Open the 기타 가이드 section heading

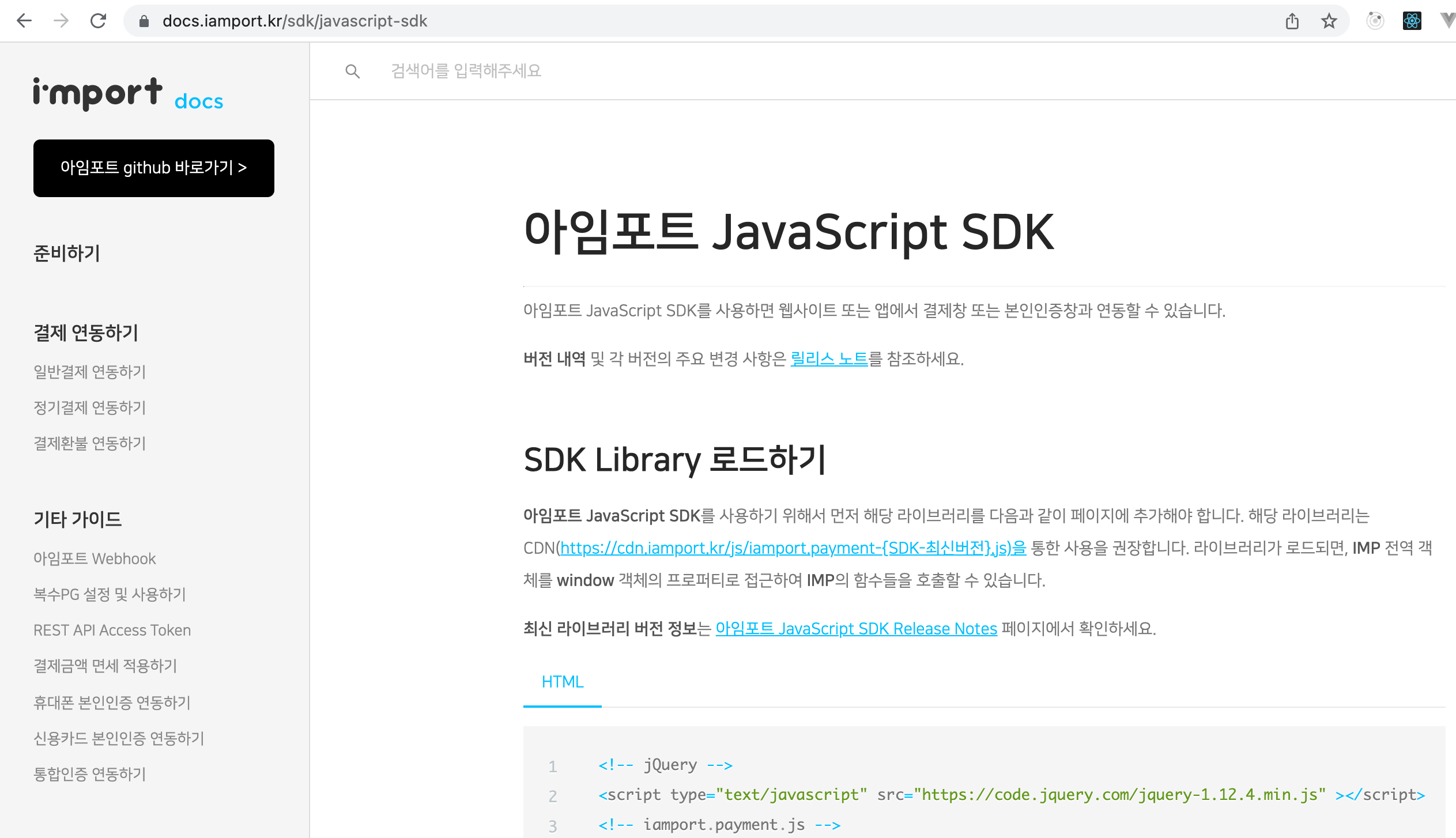[78, 519]
